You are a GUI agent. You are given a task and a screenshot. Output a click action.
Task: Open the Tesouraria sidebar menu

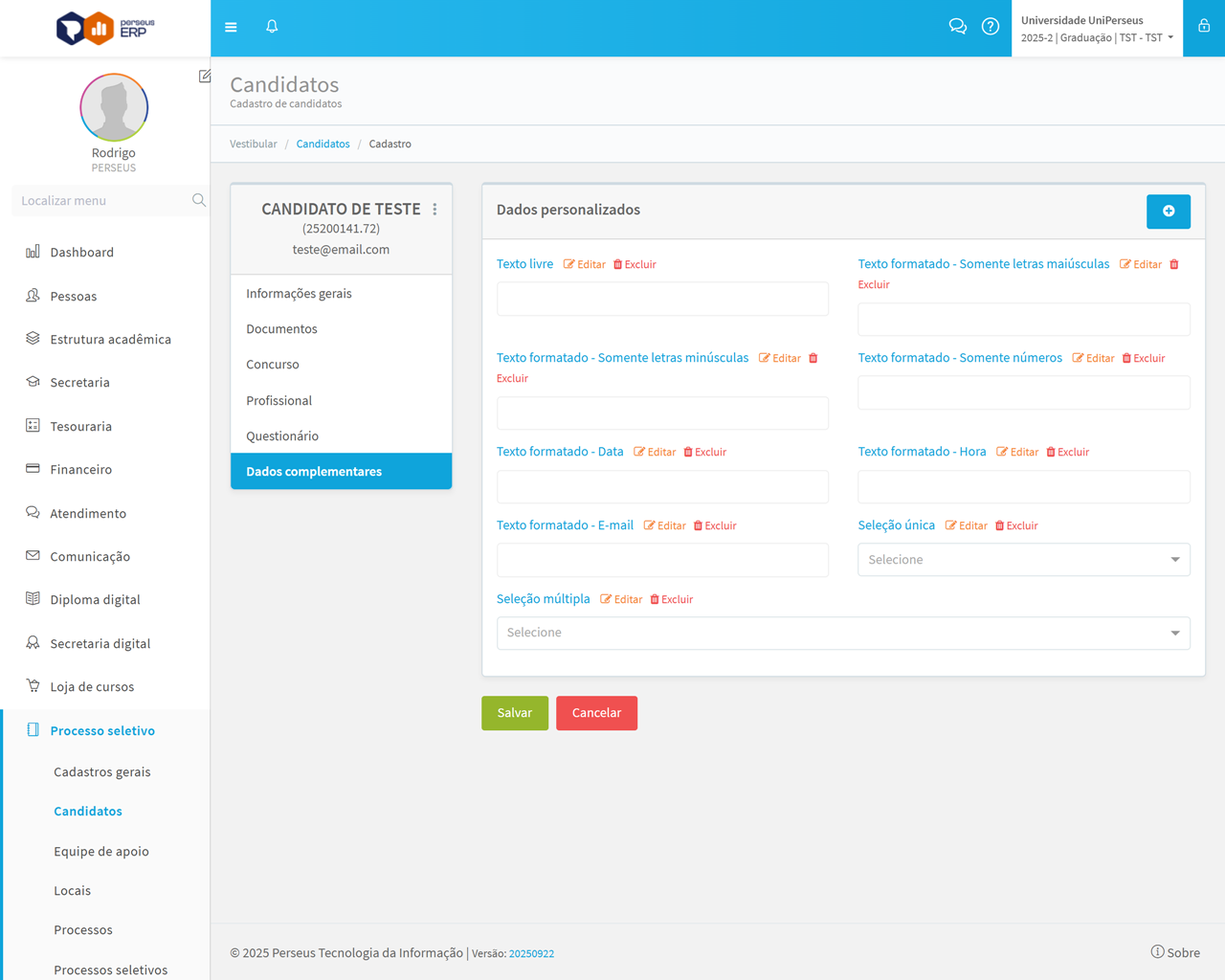[x=81, y=426]
